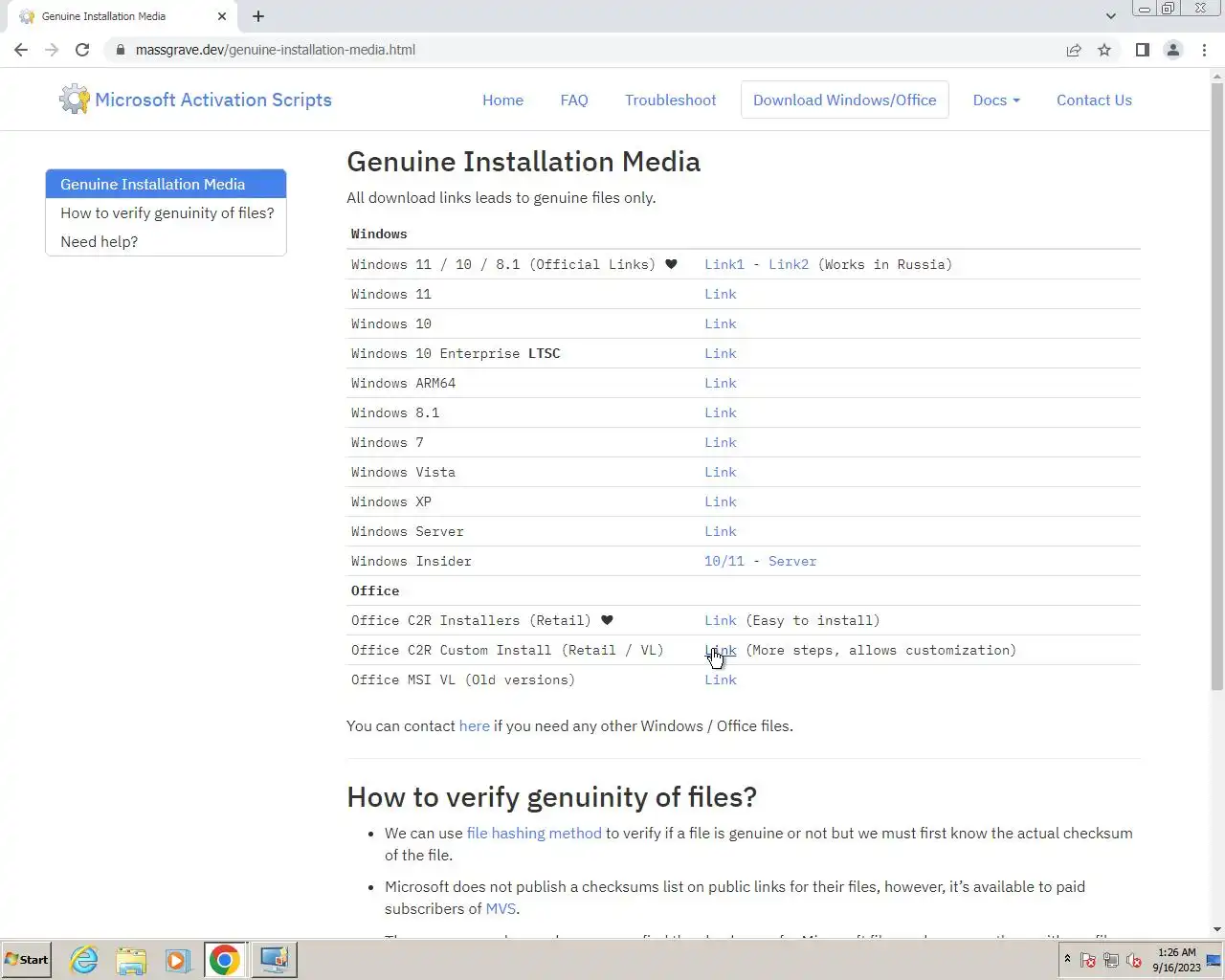Click the Insider 10/11 link

click(724, 561)
